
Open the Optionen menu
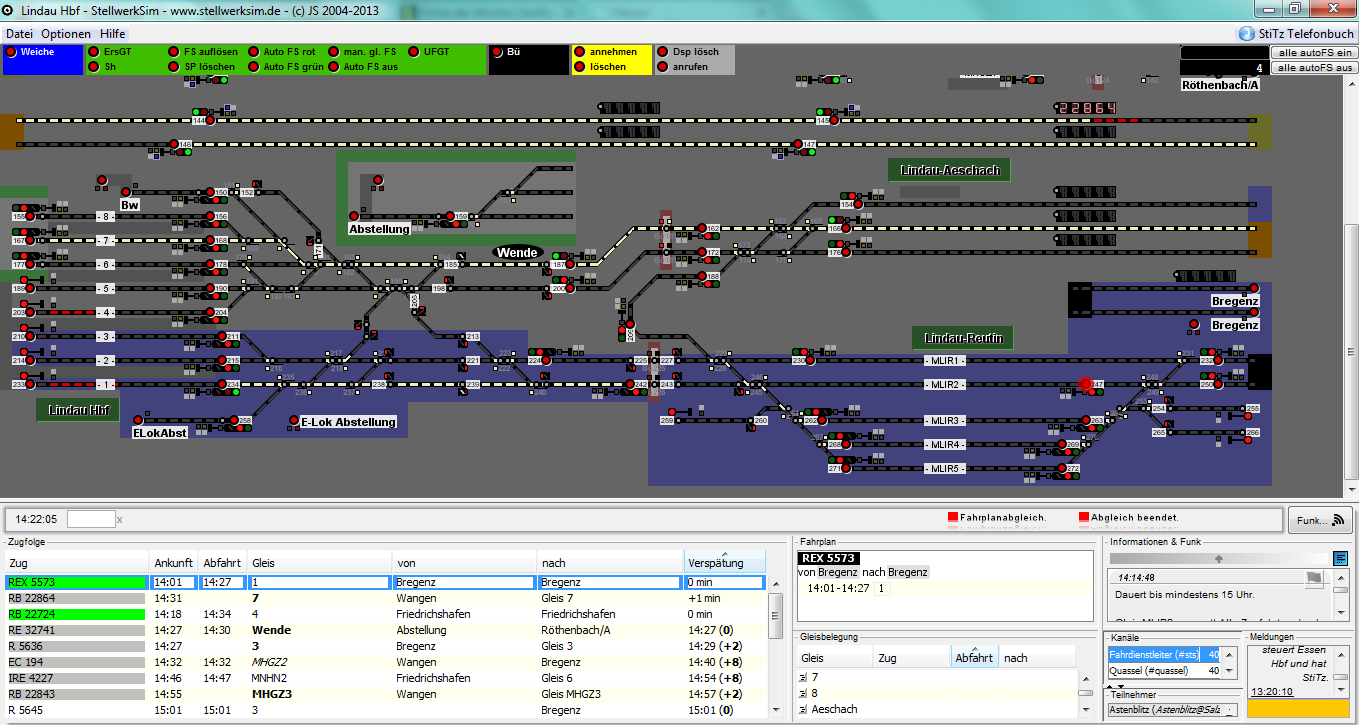(66, 33)
